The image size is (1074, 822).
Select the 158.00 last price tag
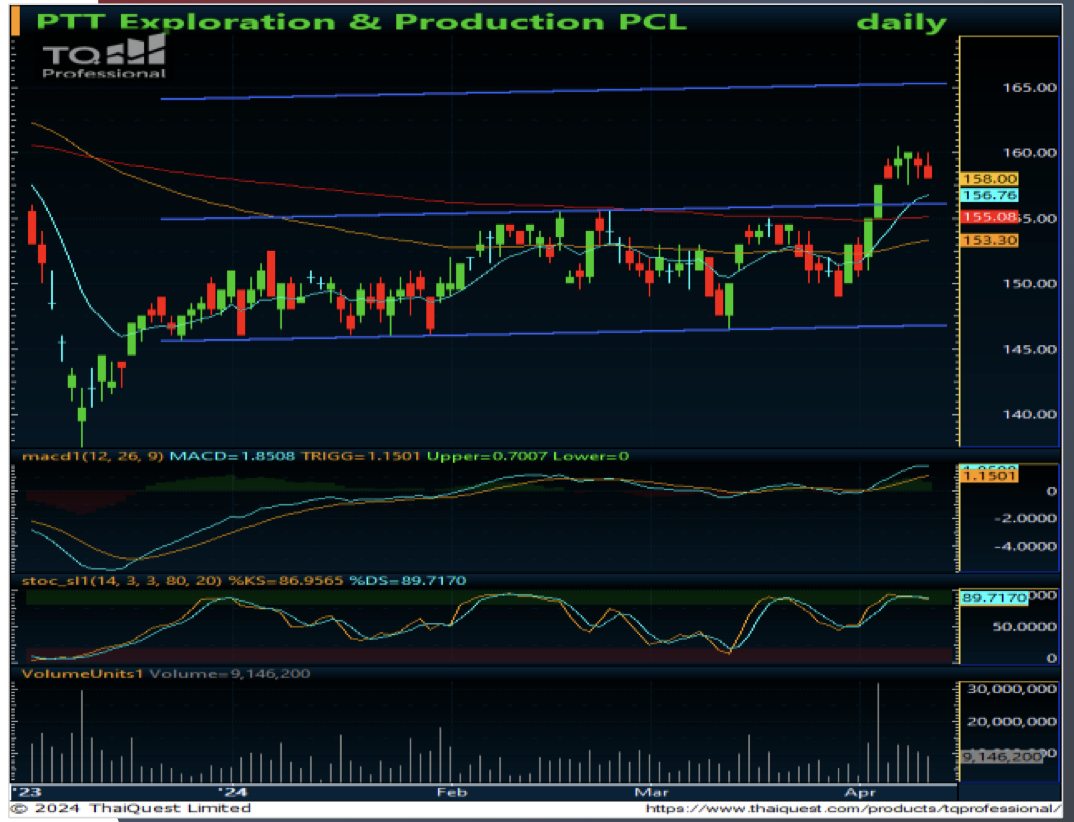point(989,179)
